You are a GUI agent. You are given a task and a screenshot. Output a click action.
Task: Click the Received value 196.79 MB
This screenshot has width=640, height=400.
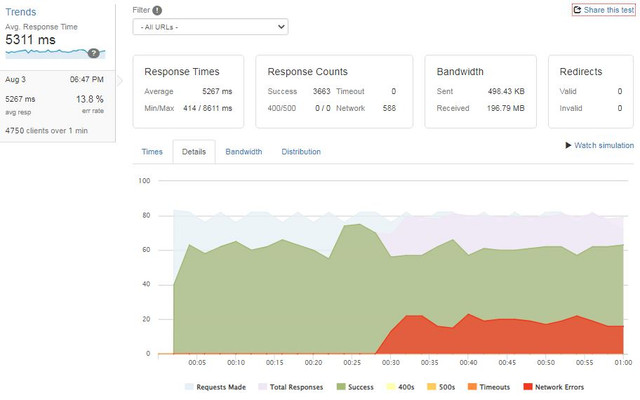coord(506,108)
